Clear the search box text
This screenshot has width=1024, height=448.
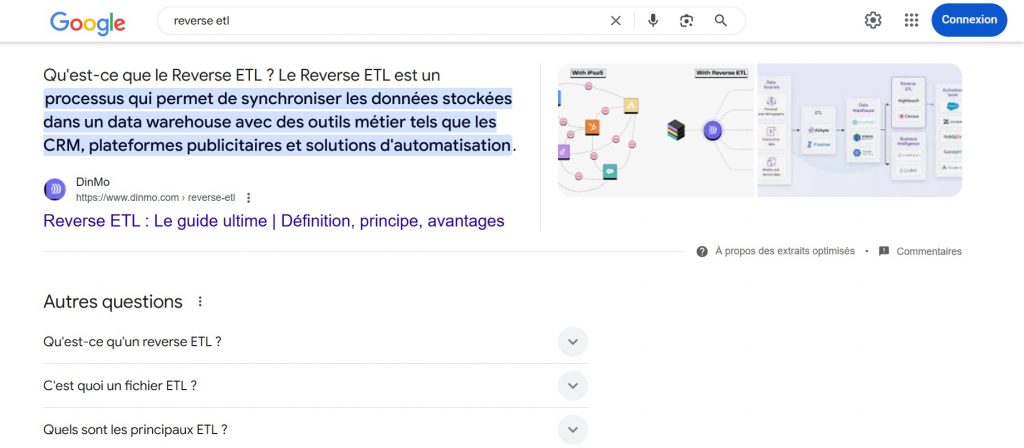(x=616, y=20)
